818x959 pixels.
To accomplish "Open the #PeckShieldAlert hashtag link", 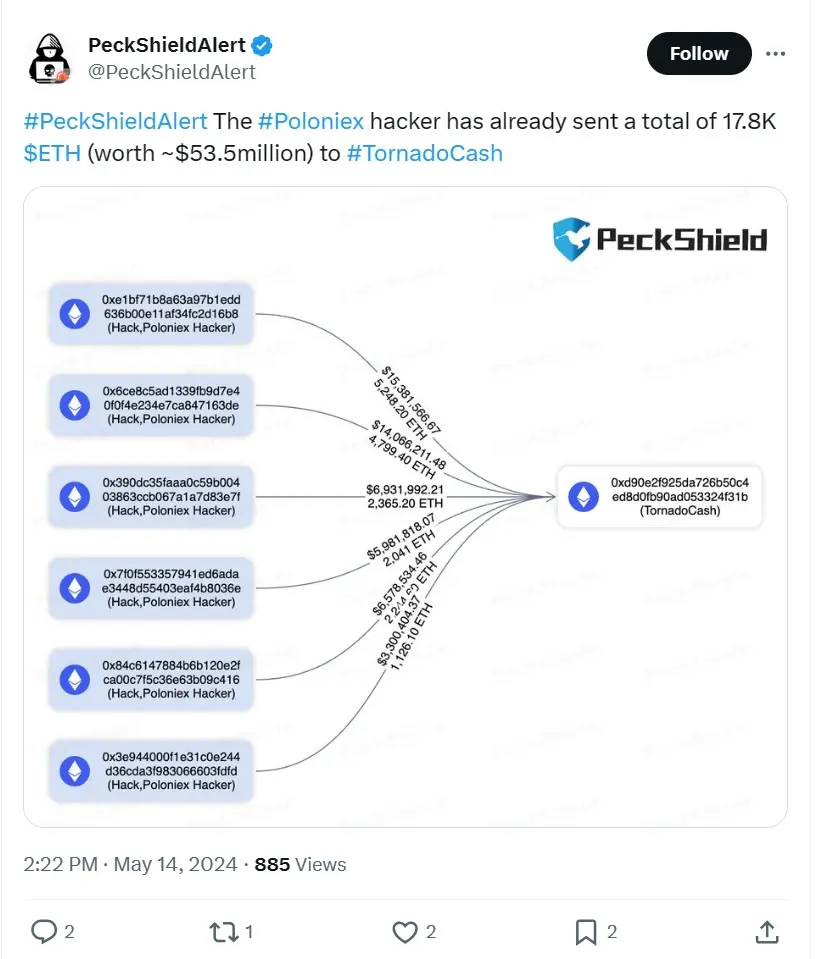I will point(115,122).
